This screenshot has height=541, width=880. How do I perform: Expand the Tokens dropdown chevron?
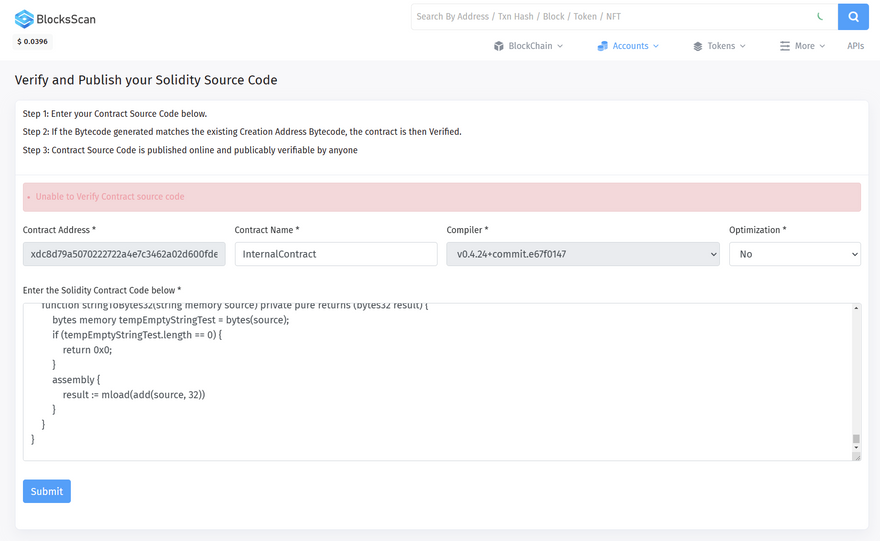pyautogui.click(x=742, y=46)
